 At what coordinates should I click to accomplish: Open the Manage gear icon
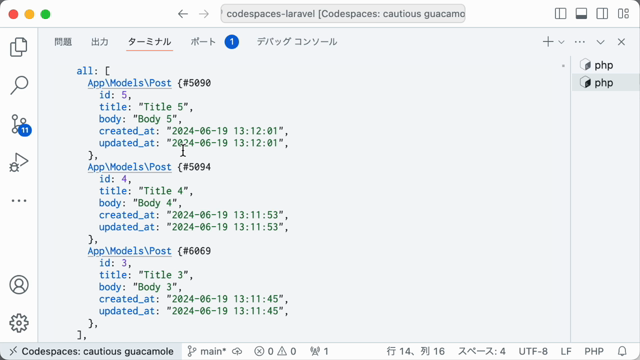click(x=19, y=323)
